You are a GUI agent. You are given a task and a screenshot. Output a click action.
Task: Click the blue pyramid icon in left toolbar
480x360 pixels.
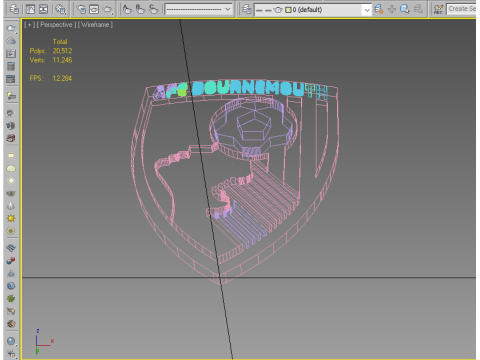point(11,273)
